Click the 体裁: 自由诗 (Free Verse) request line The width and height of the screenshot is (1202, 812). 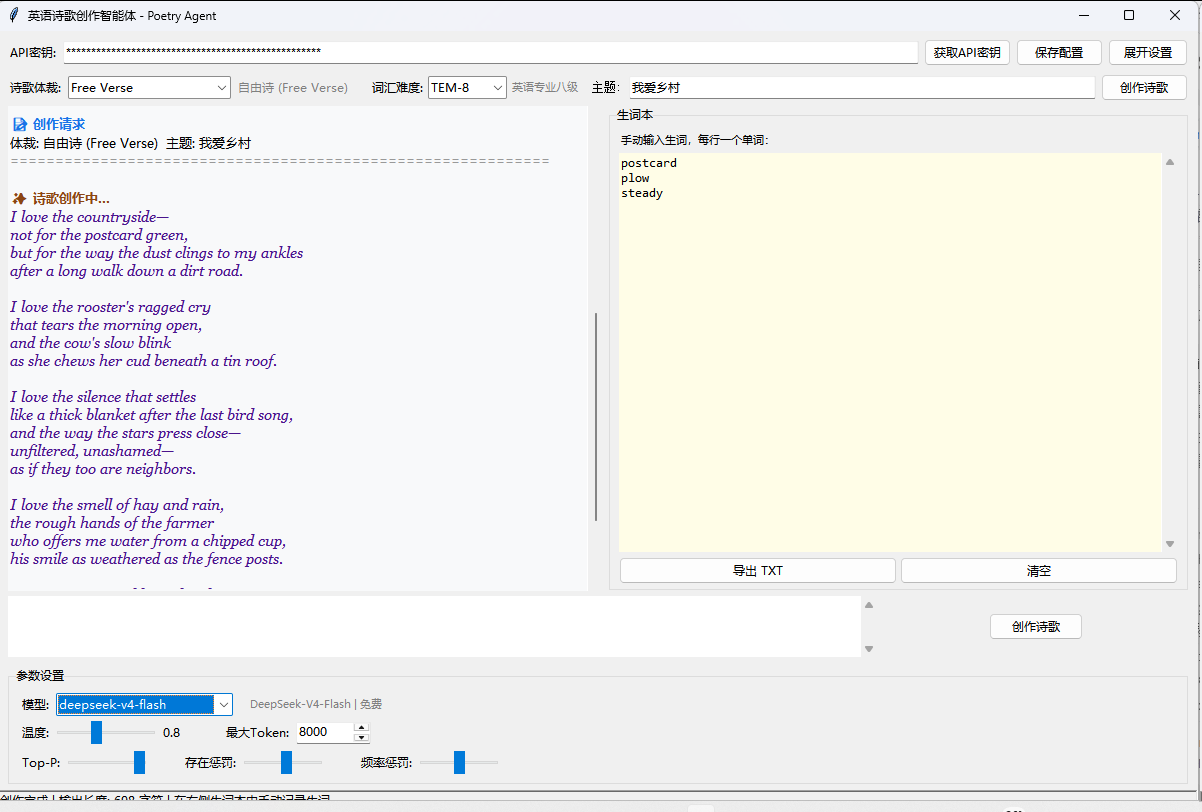click(x=131, y=143)
